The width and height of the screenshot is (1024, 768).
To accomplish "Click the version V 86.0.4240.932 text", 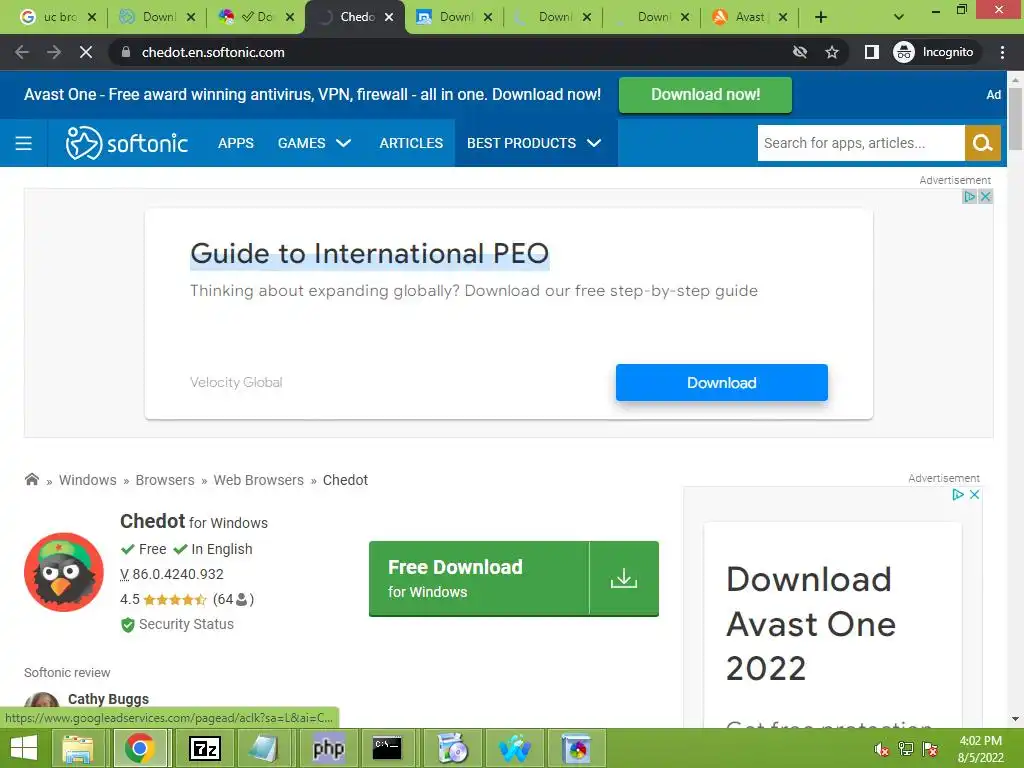I will pyautogui.click(x=172, y=574).
